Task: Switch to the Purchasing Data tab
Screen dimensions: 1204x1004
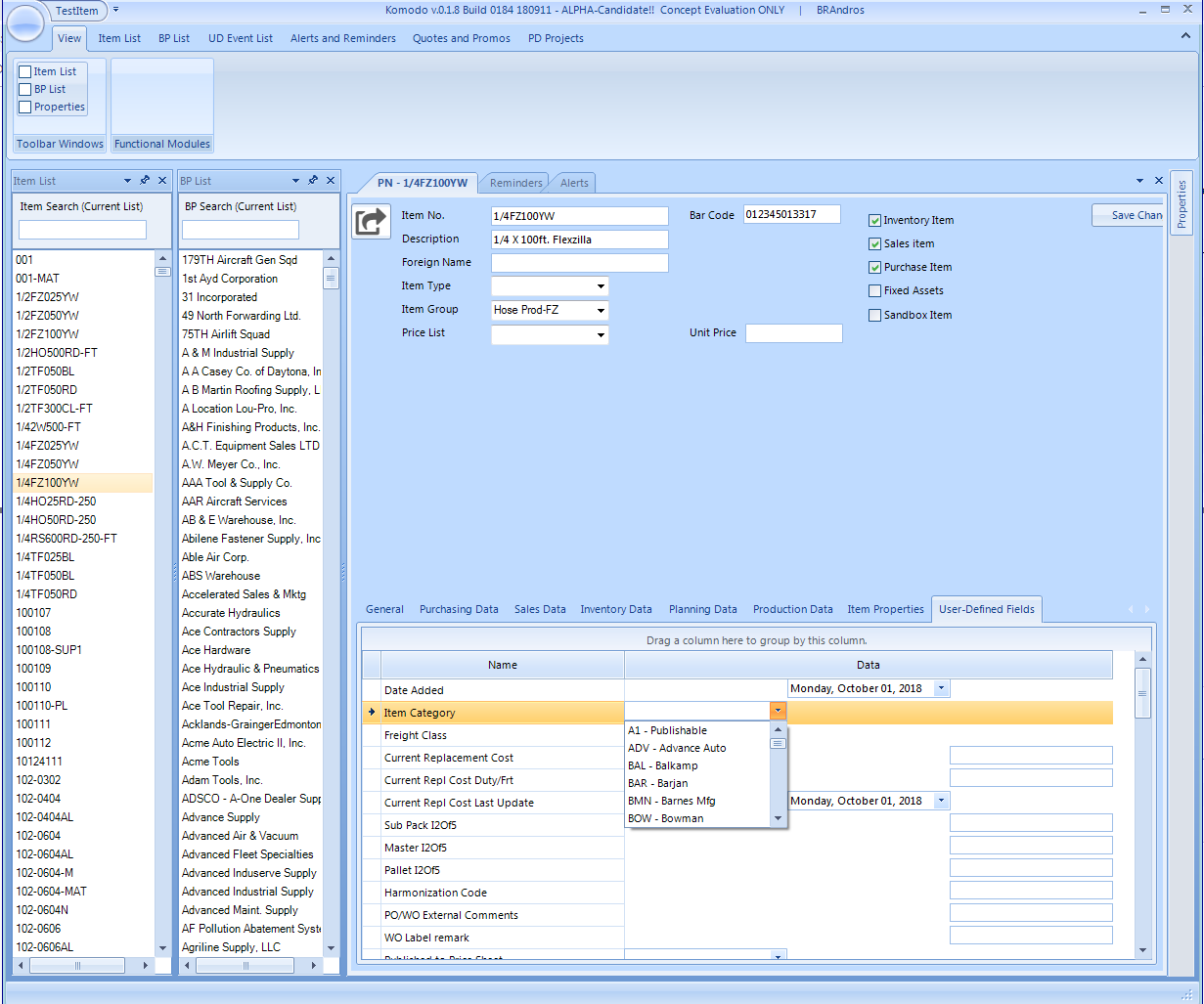Action: pos(459,609)
